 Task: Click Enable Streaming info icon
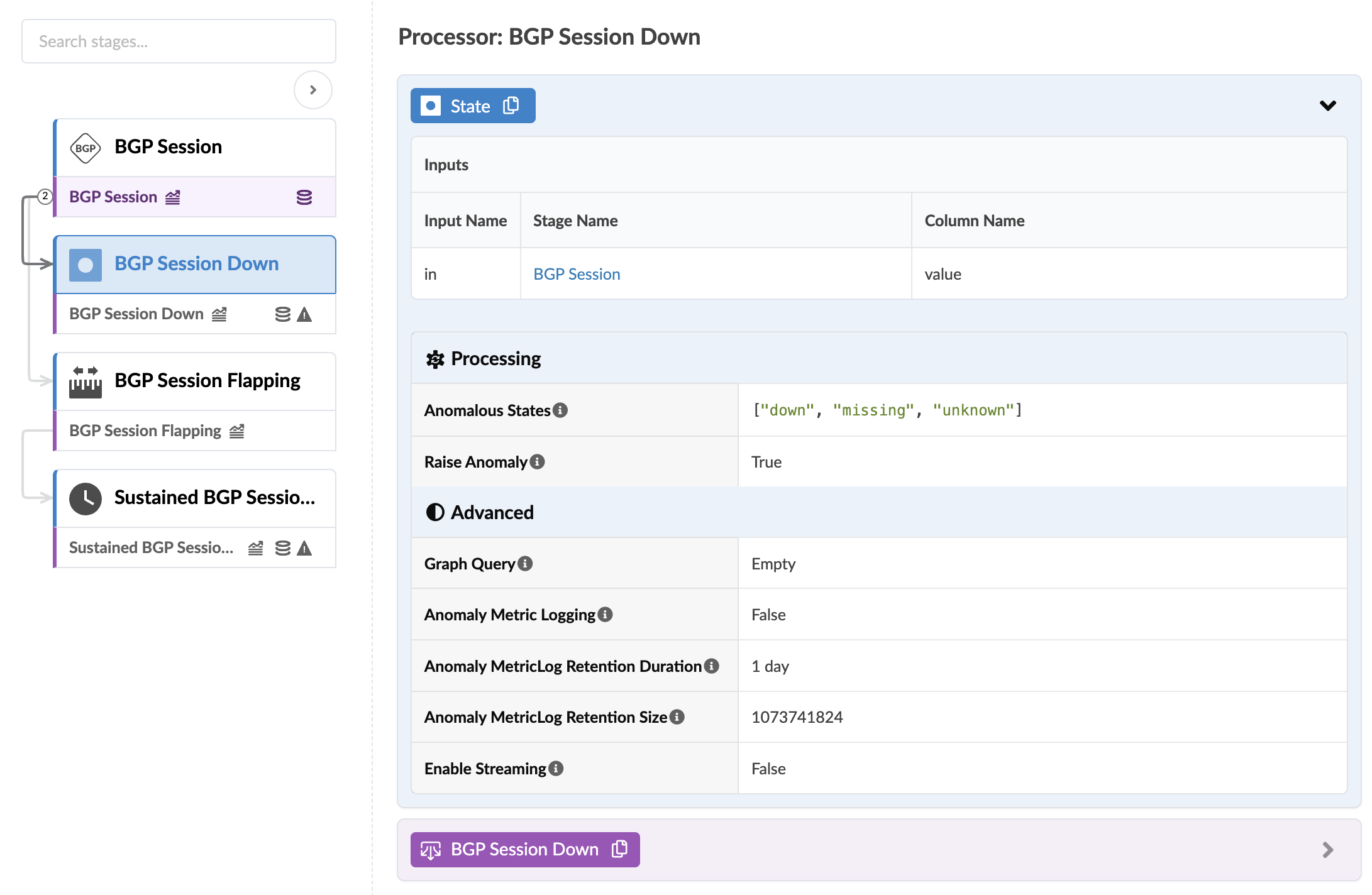click(x=556, y=769)
